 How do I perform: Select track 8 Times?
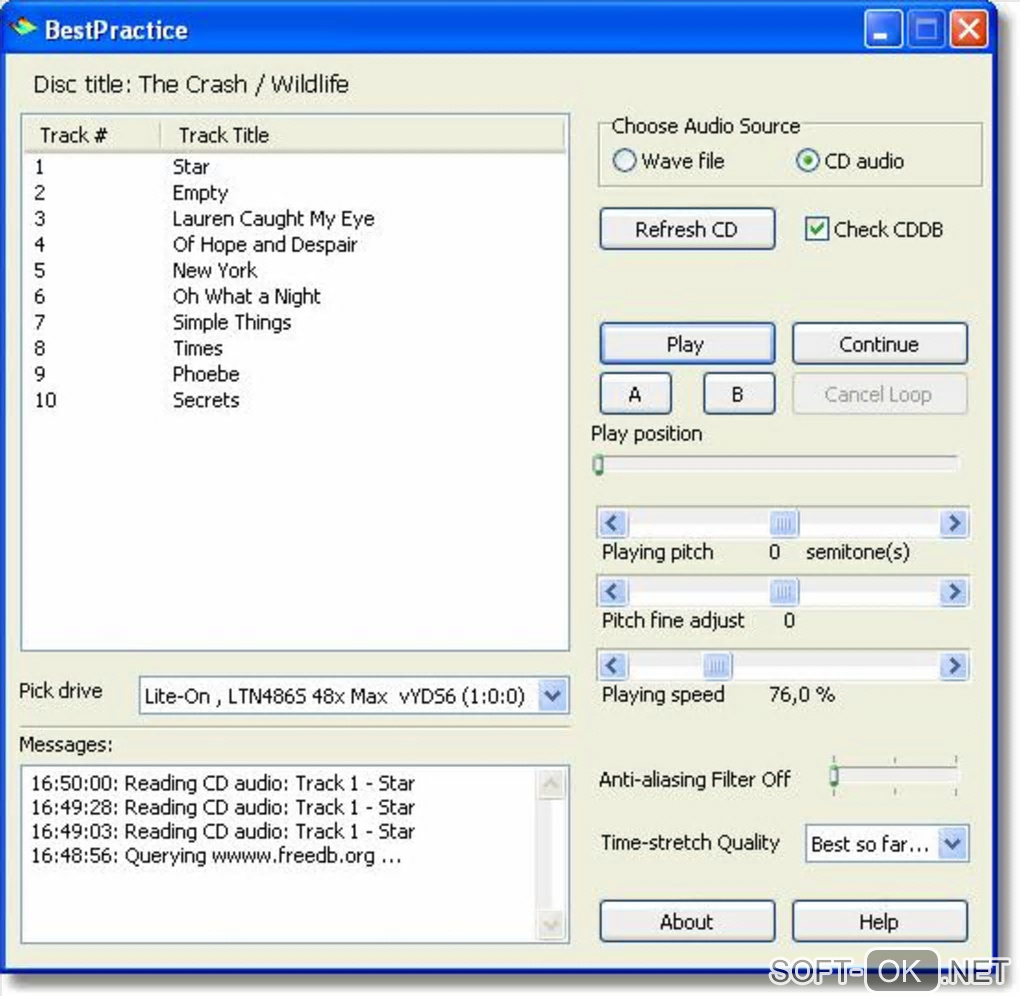[294, 349]
